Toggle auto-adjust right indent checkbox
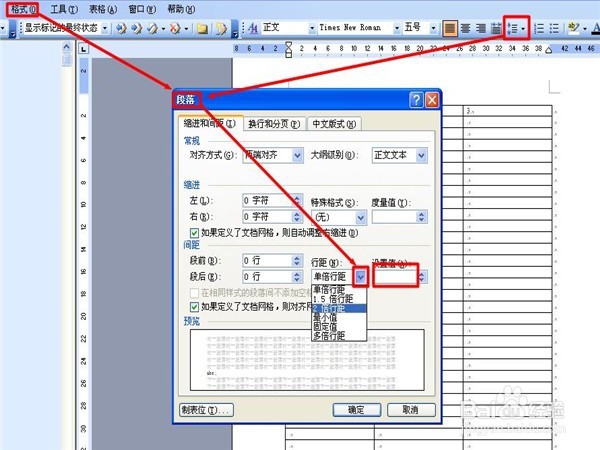Screen dimensions: 600x450 (194, 233)
